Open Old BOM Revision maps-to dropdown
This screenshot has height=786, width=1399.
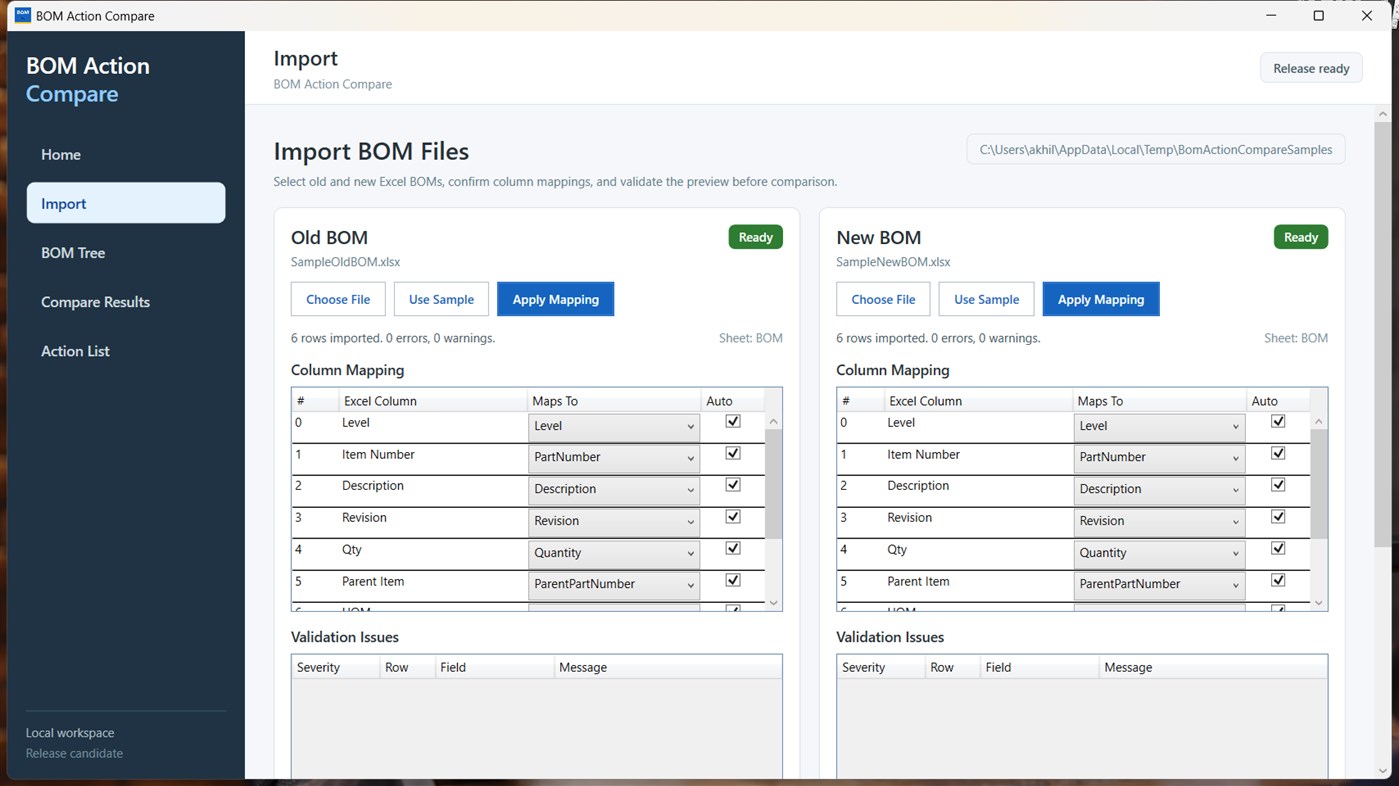(x=614, y=521)
